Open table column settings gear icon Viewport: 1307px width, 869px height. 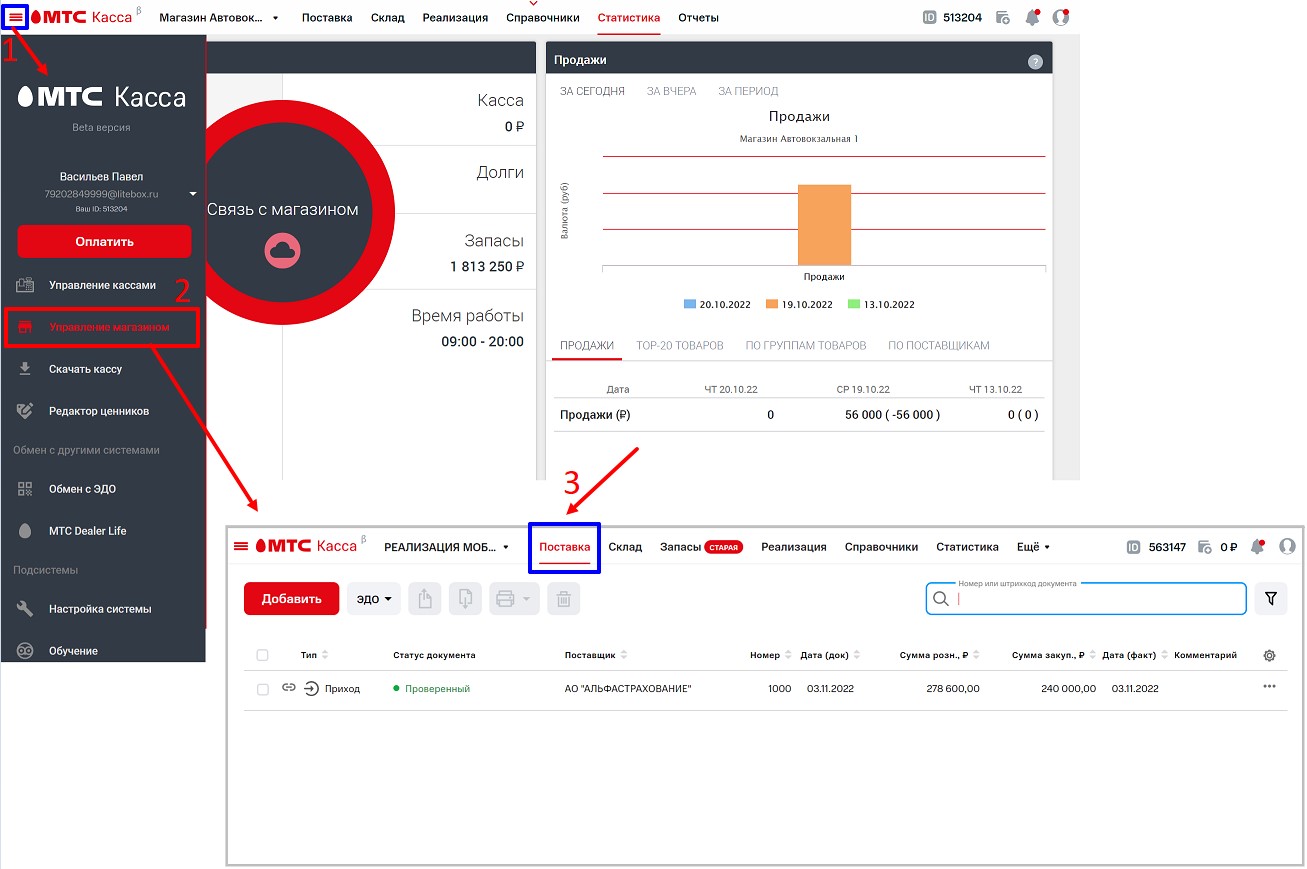pos(1269,656)
